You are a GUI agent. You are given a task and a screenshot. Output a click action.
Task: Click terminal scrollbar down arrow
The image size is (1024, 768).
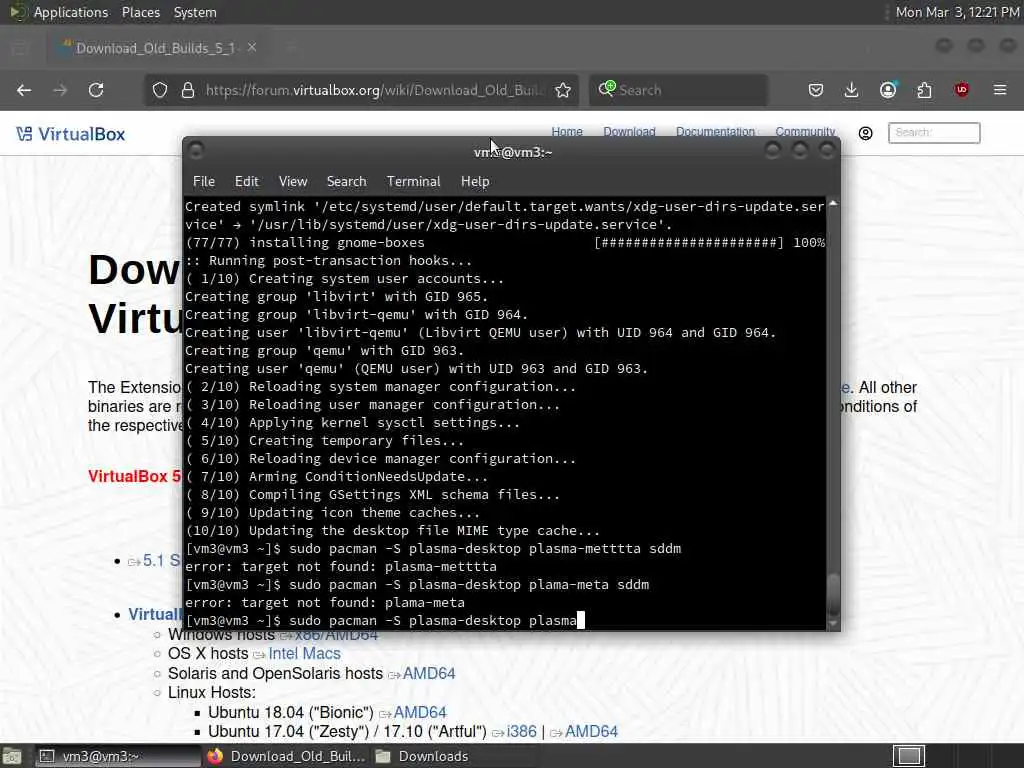[x=833, y=624]
